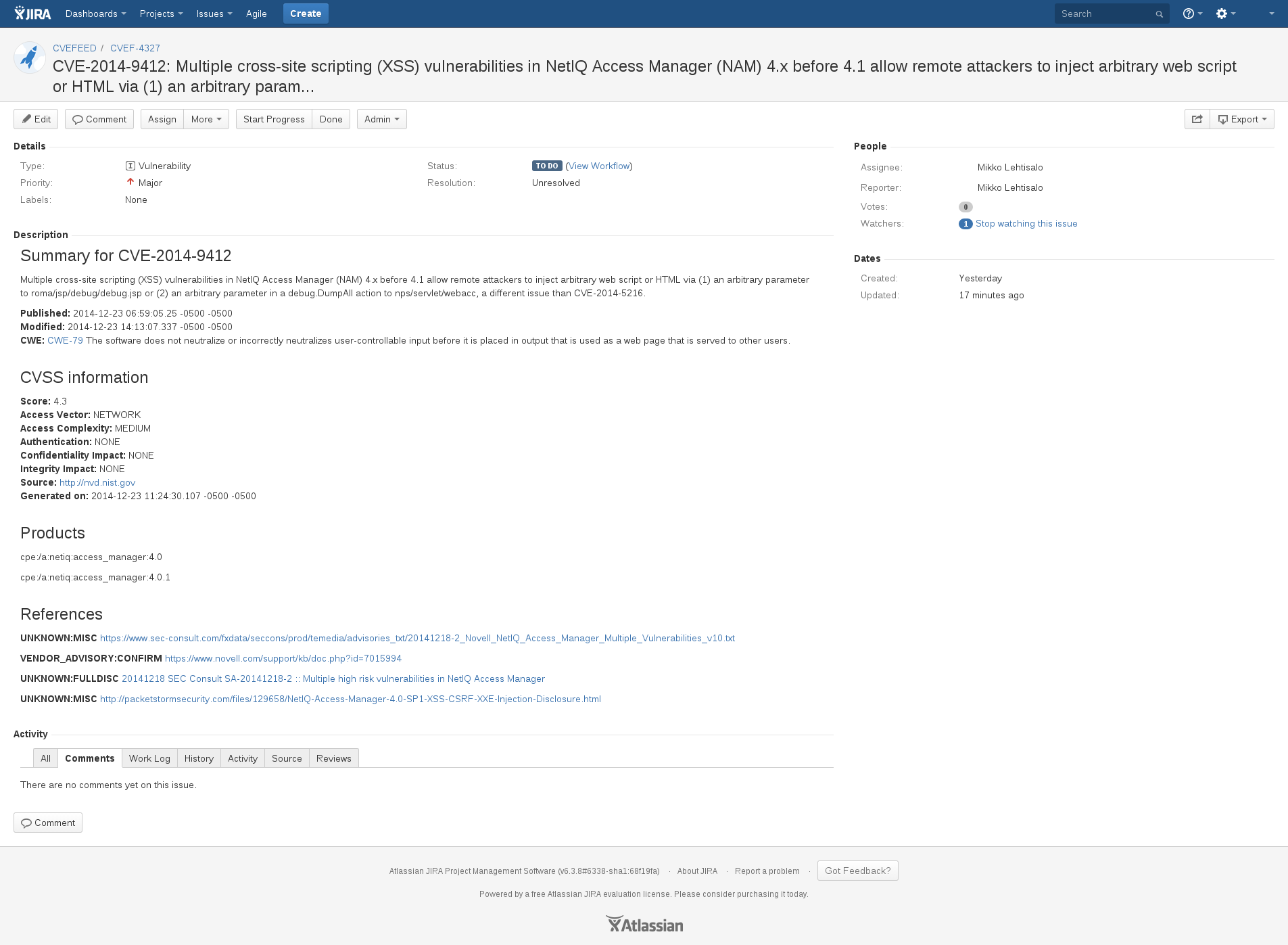Image resolution: width=1288 pixels, height=945 pixels.
Task: Open the CVEF-4327 issue key link
Action: 135,48
